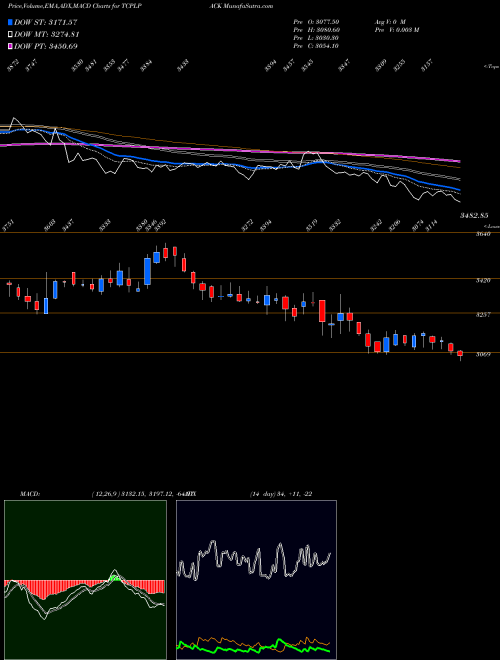Click the 'Pre L: 3030.30' low value

(x=316, y=38)
